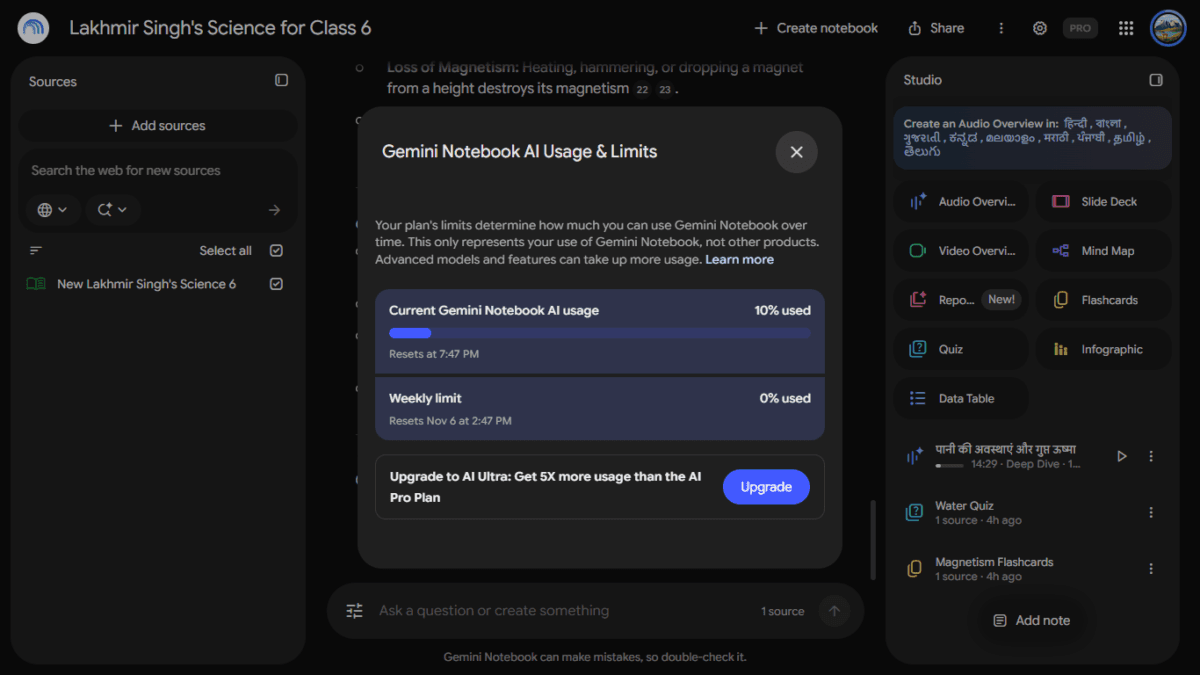
Task: Click '10% used' text
Action: 782,310
